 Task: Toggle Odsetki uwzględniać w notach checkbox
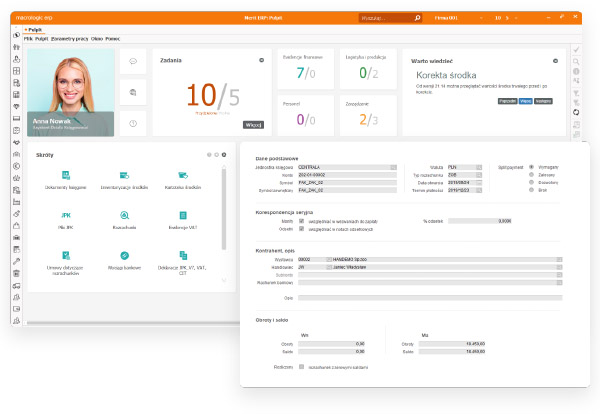[x=302, y=228]
